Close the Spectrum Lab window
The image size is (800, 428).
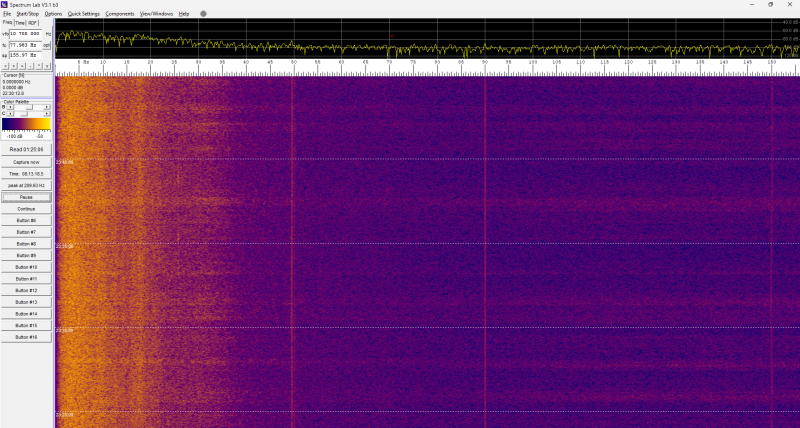point(789,4)
